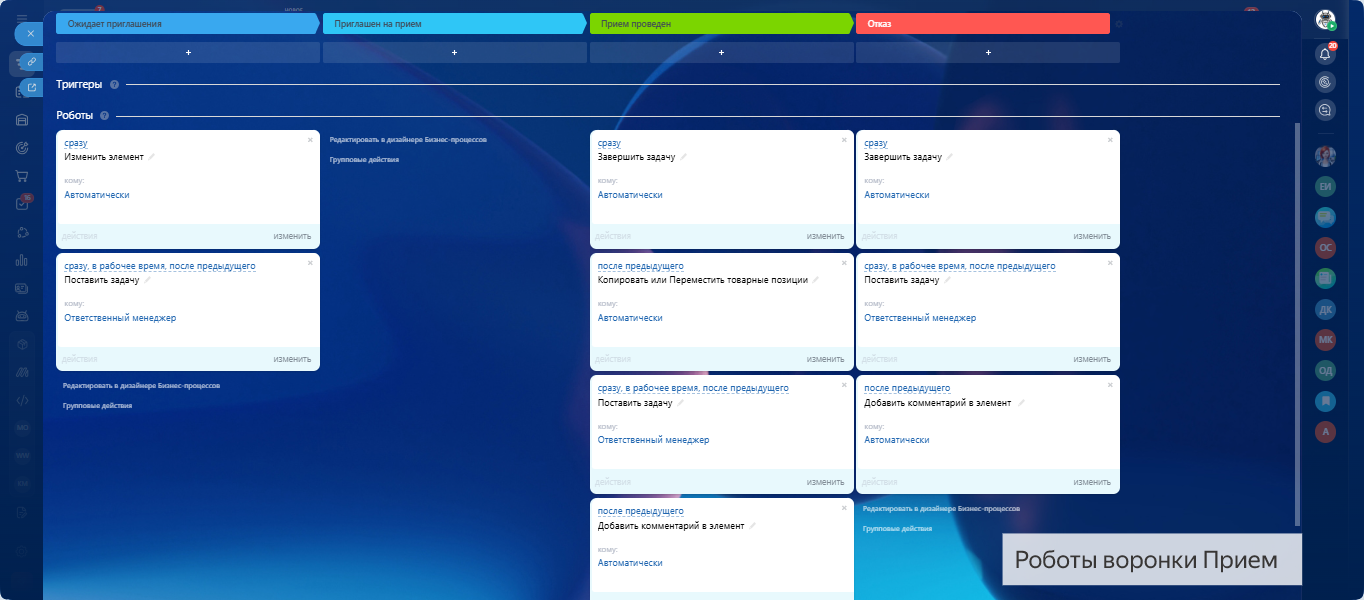Remove the Изменить элемент robot card
This screenshot has width=1364, height=600.
[310, 140]
